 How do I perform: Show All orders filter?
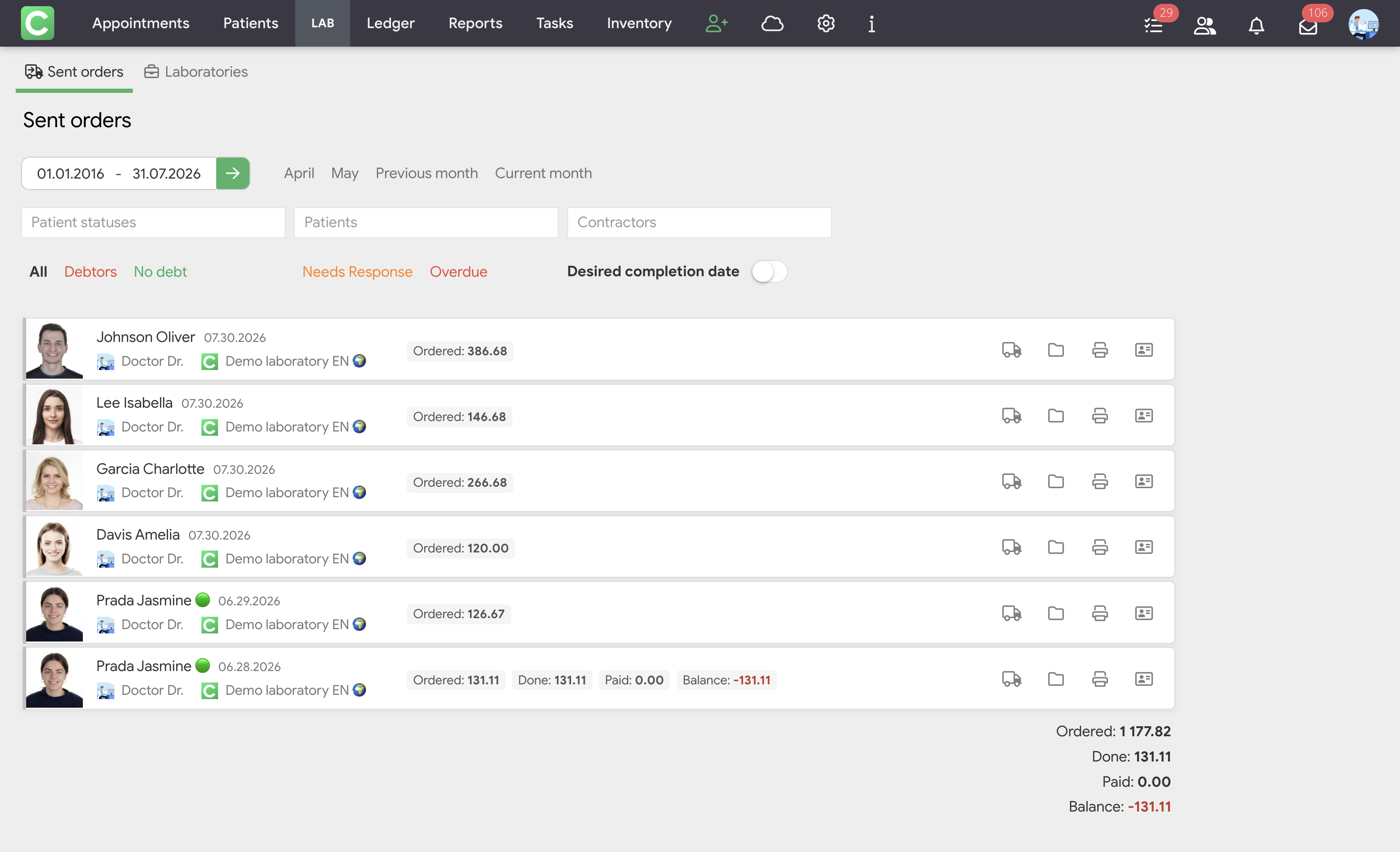coord(38,271)
